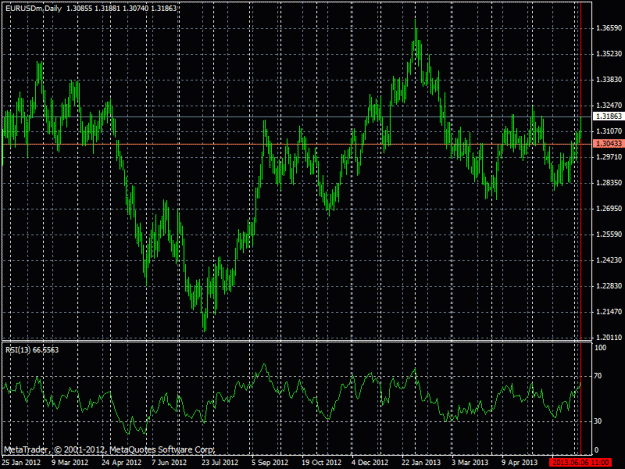
Task: Click price scale value 1.24230
Action: [609, 260]
